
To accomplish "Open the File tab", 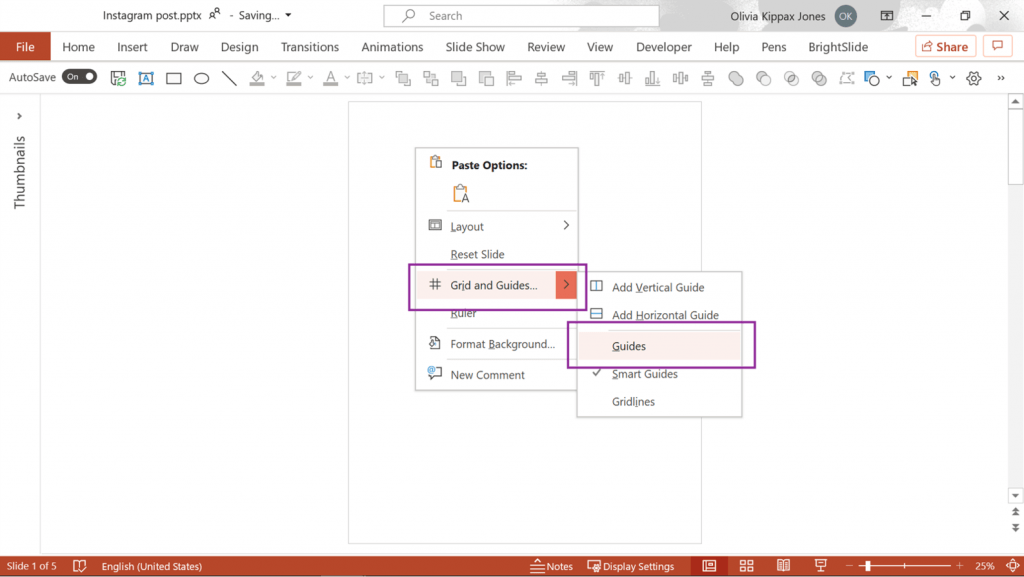I will coord(25,46).
